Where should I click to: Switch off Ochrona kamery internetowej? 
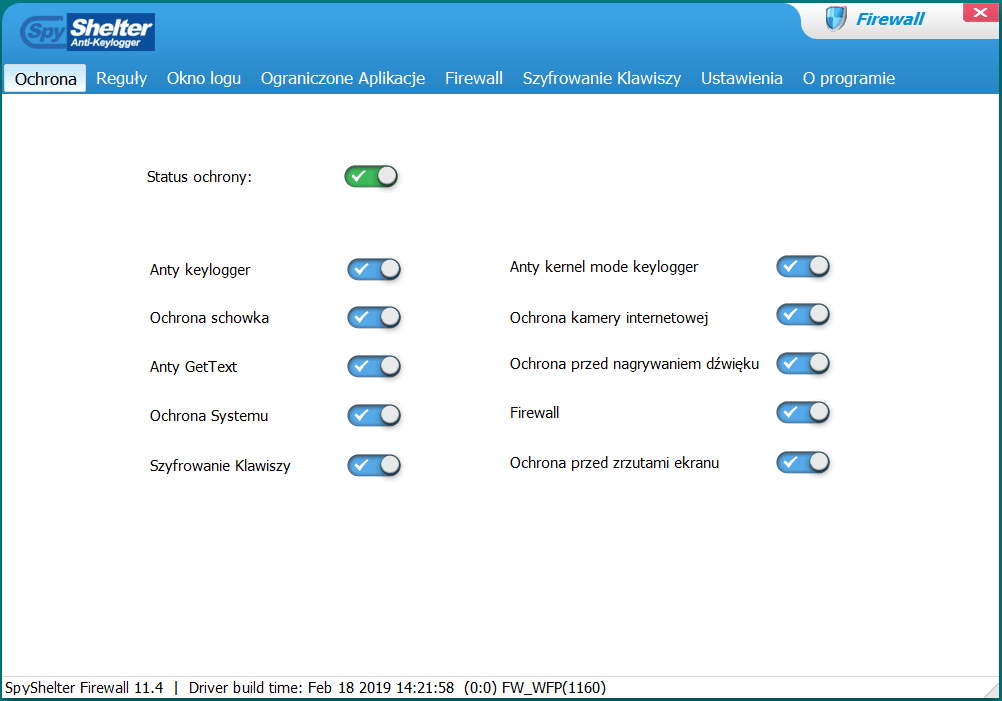coord(803,314)
